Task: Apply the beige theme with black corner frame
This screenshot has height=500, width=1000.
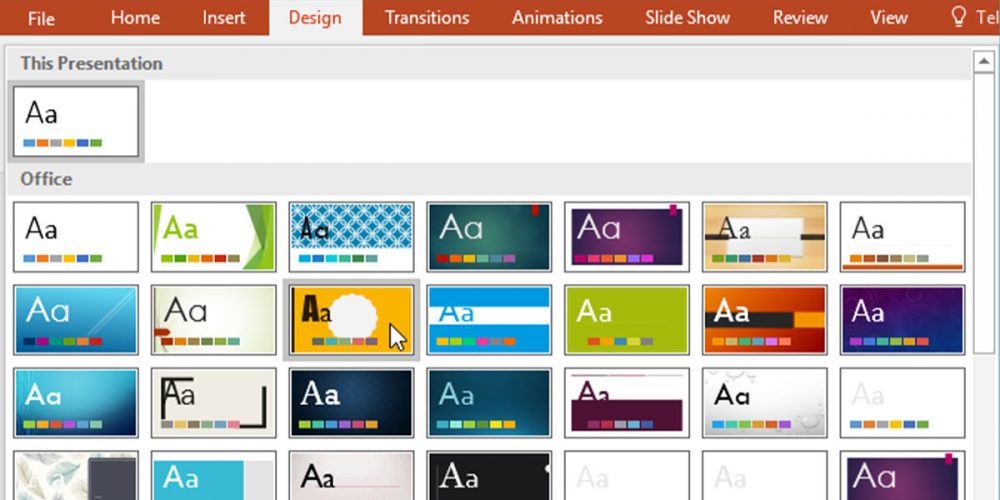Action: pos(213,402)
